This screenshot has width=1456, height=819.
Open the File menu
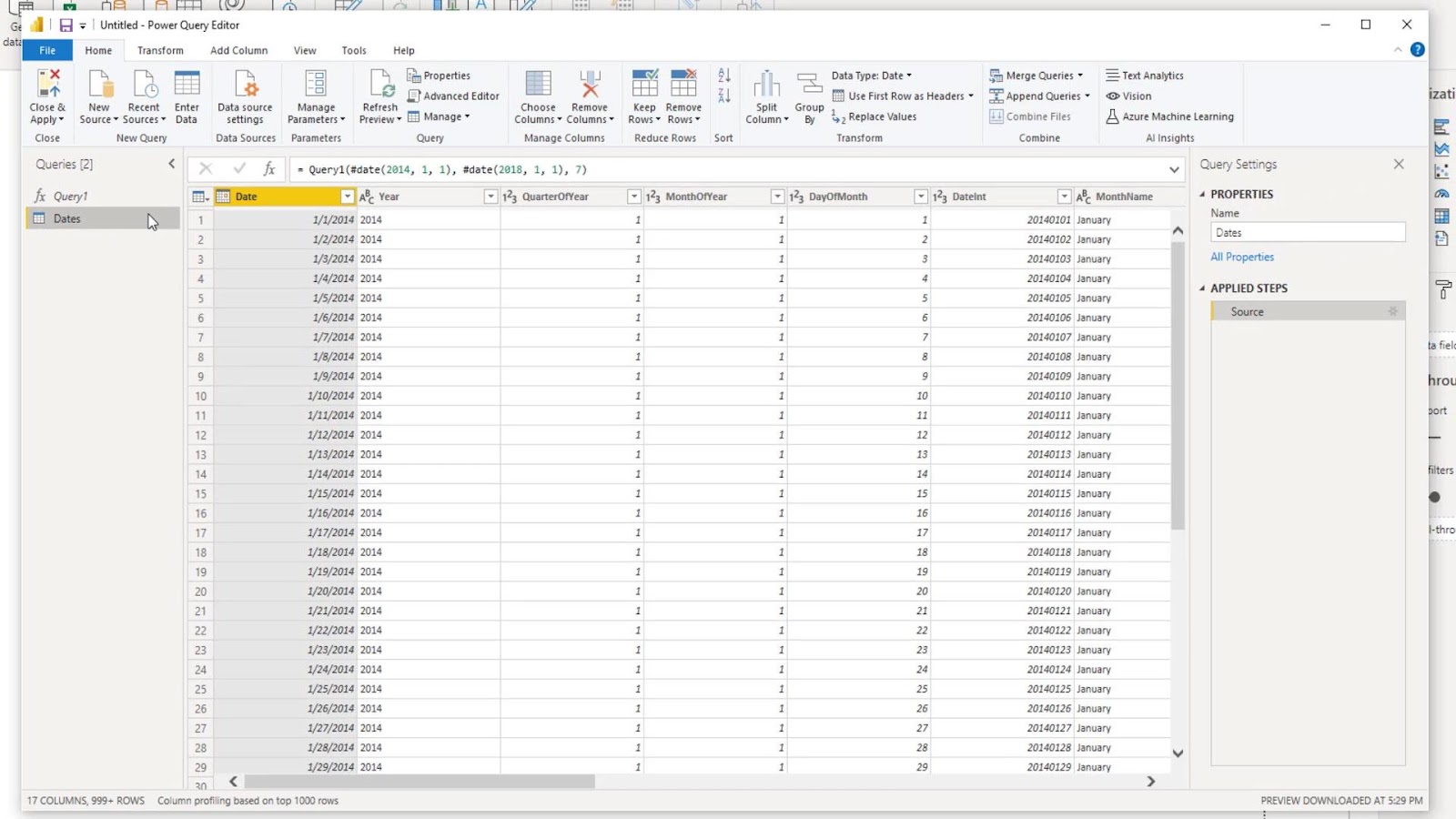click(x=47, y=50)
